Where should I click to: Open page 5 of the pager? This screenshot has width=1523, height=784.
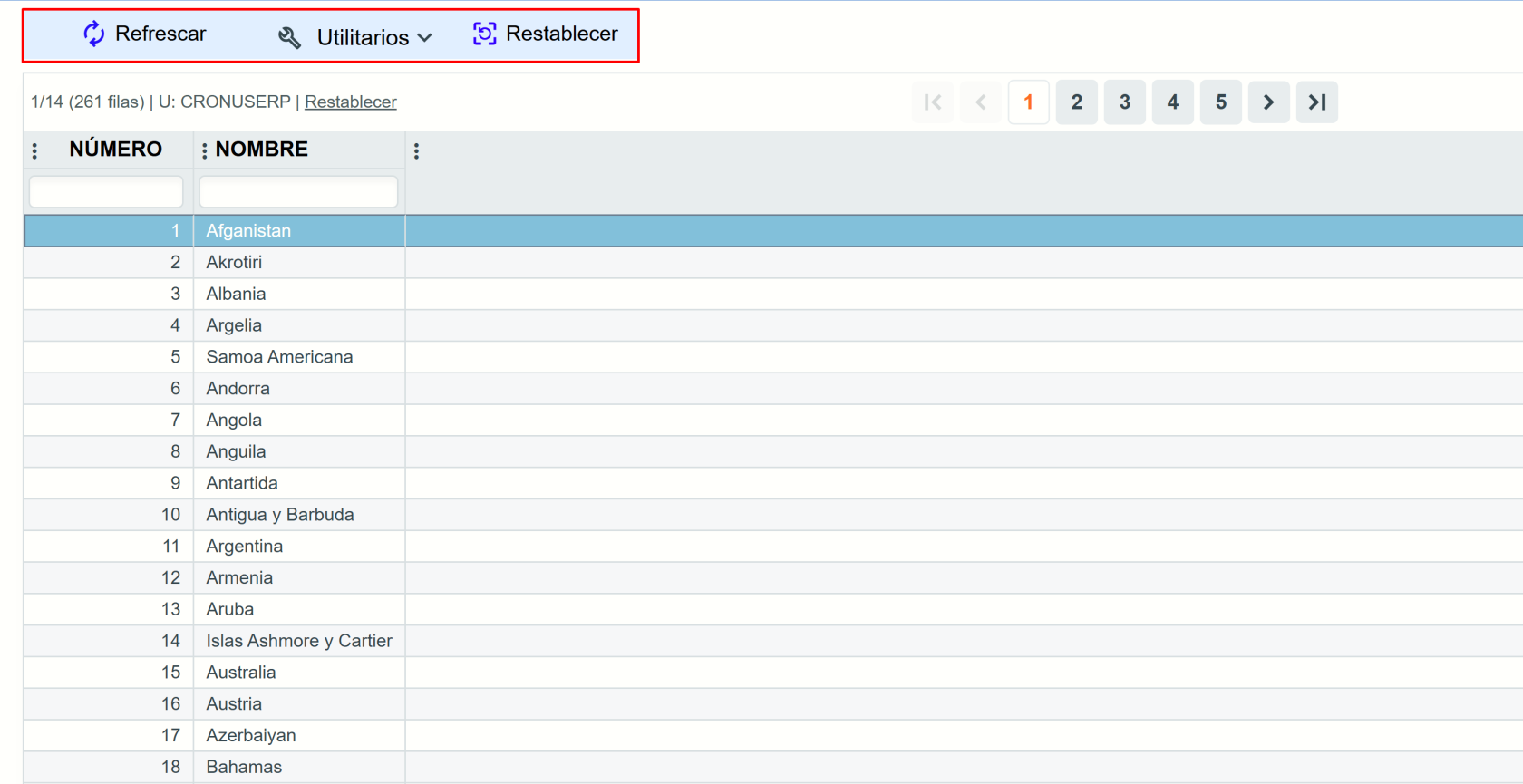[x=1221, y=102]
